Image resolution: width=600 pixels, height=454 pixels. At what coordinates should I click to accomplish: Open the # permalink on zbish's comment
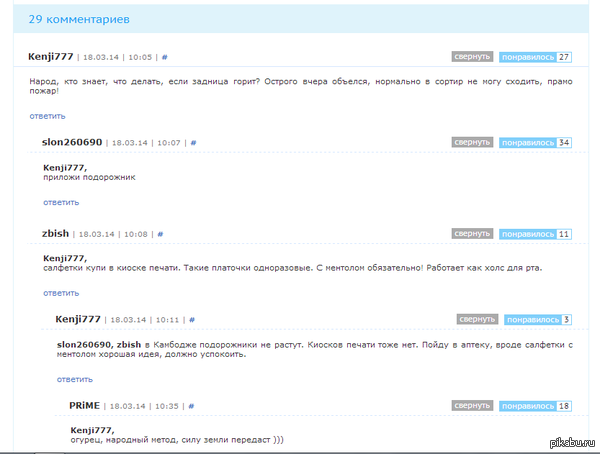pyautogui.click(x=160, y=234)
